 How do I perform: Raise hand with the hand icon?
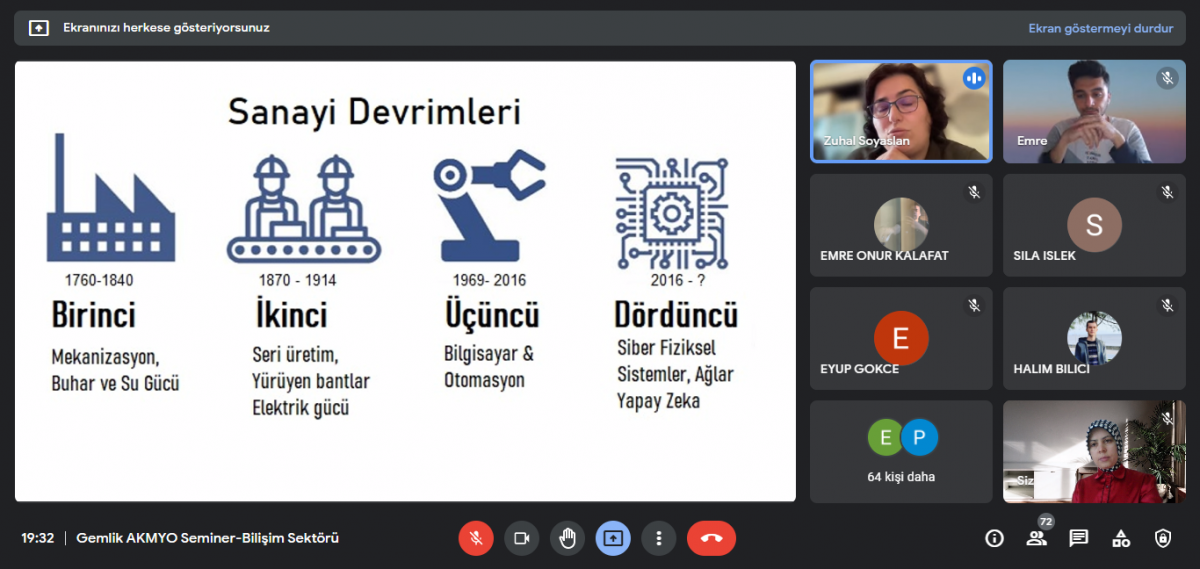(567, 538)
